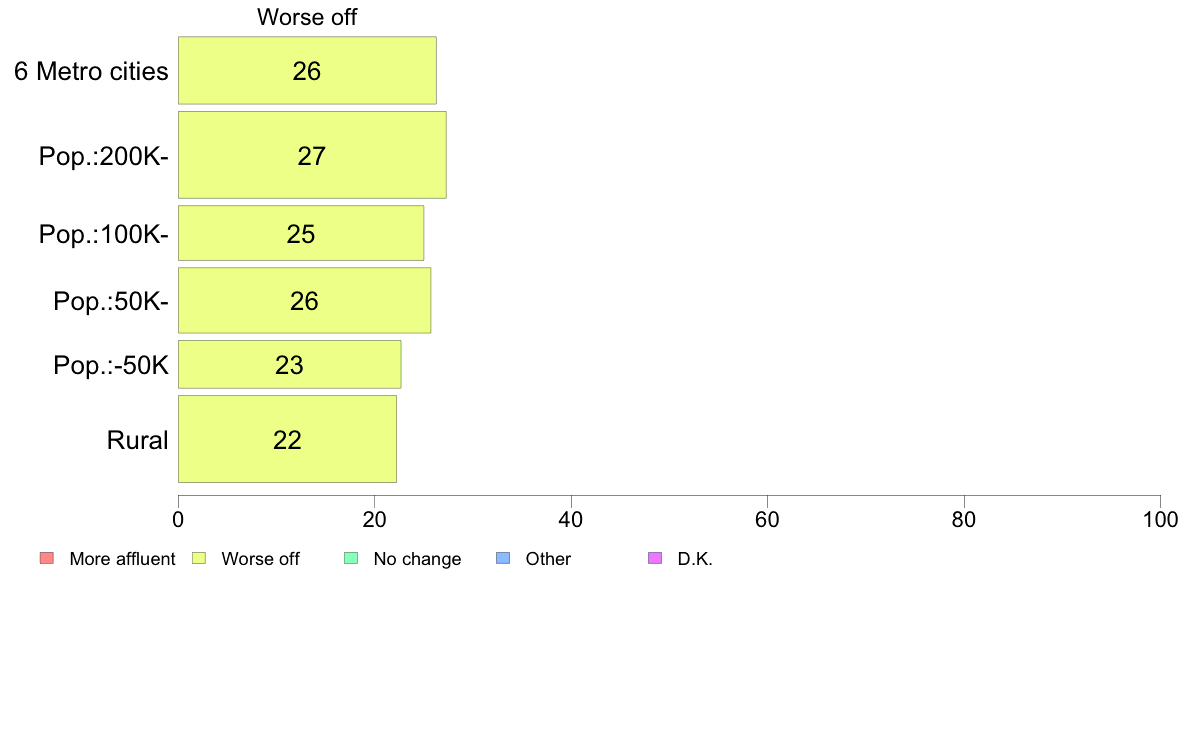Click the D.K. magenta legend swatch

[655, 559]
